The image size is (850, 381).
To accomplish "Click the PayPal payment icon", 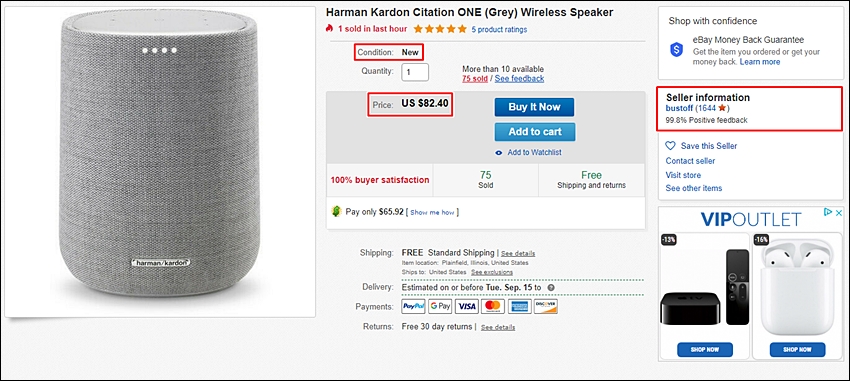I will 414,306.
